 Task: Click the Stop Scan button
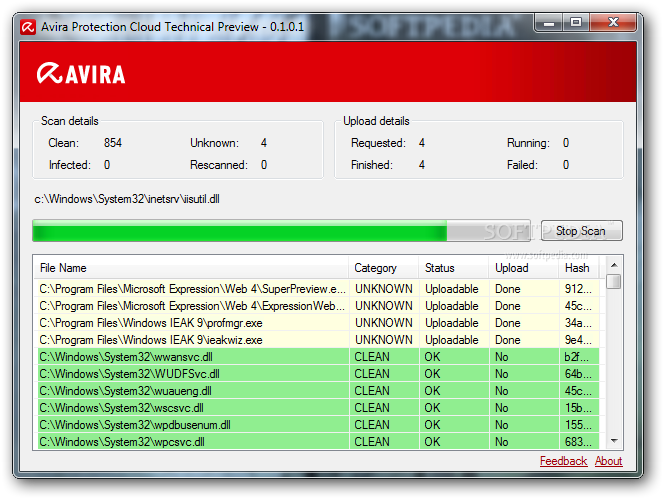[x=581, y=231]
